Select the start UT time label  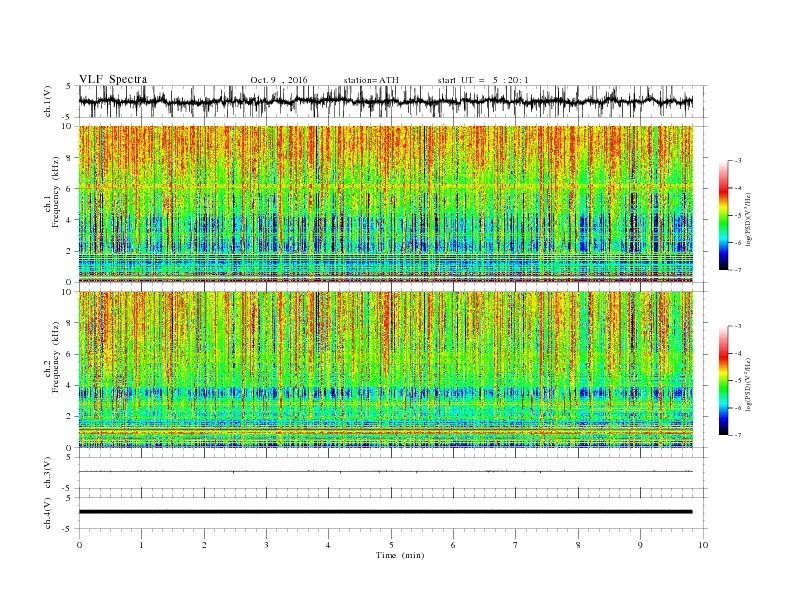click(x=483, y=80)
